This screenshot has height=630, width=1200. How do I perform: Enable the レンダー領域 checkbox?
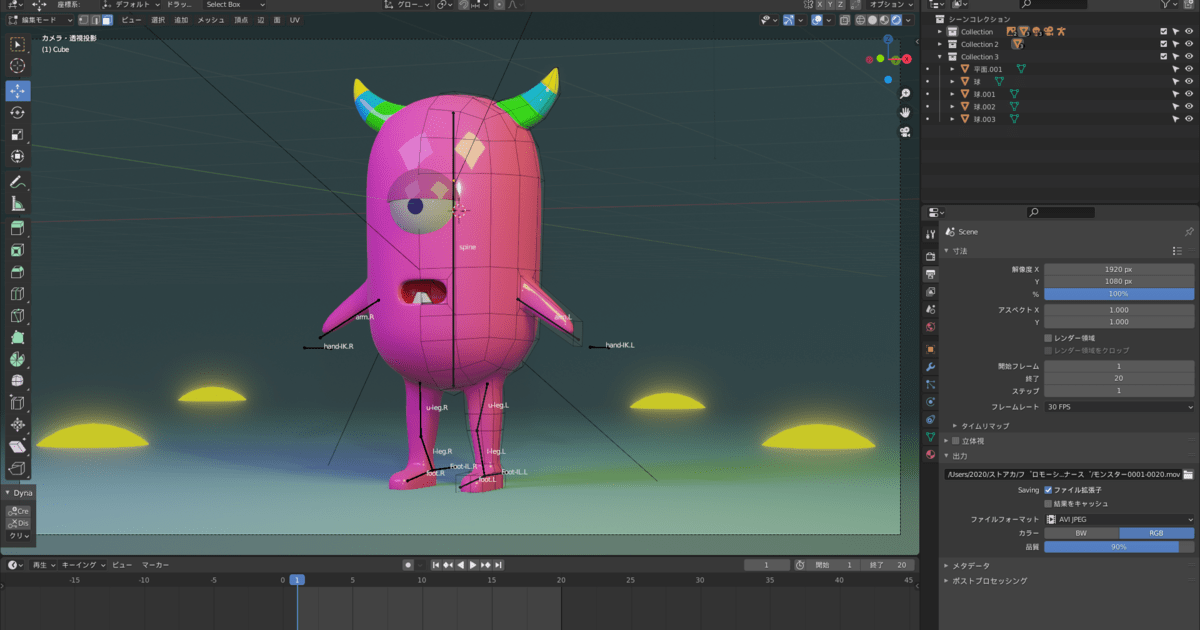pos(1048,338)
